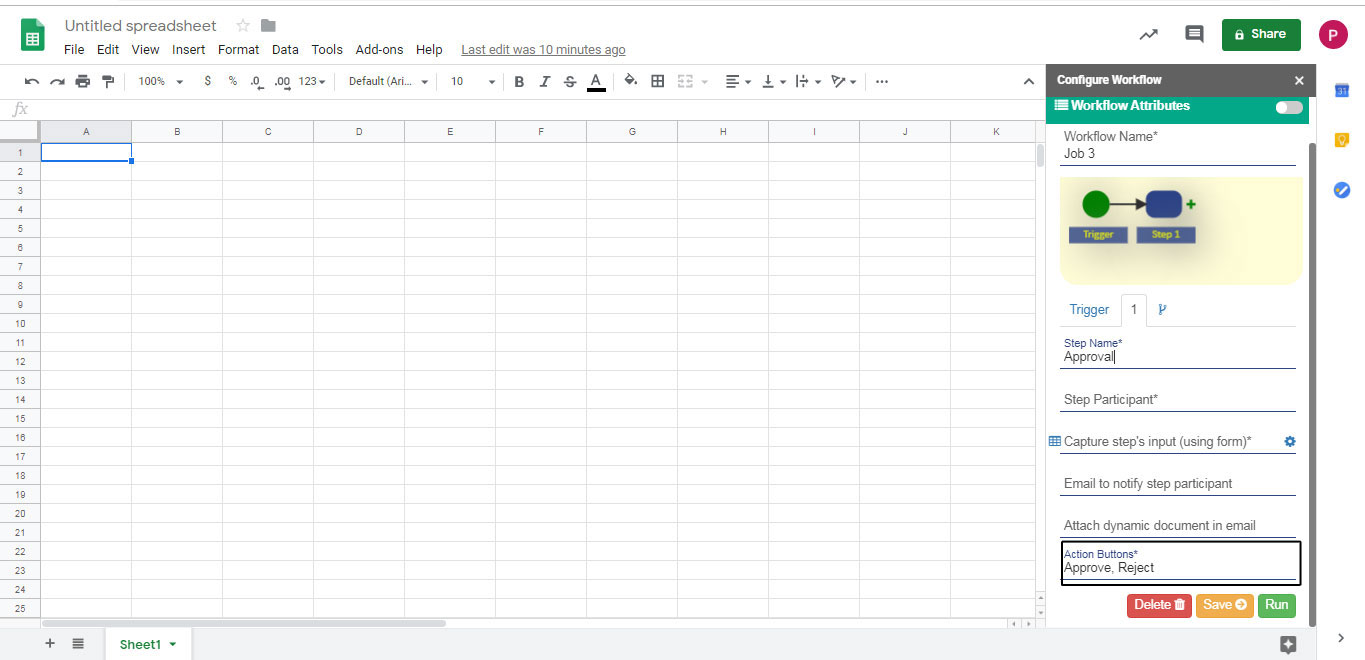The width and height of the screenshot is (1365, 660).
Task: Close the Configure Workflow panel
Action: coord(1299,80)
